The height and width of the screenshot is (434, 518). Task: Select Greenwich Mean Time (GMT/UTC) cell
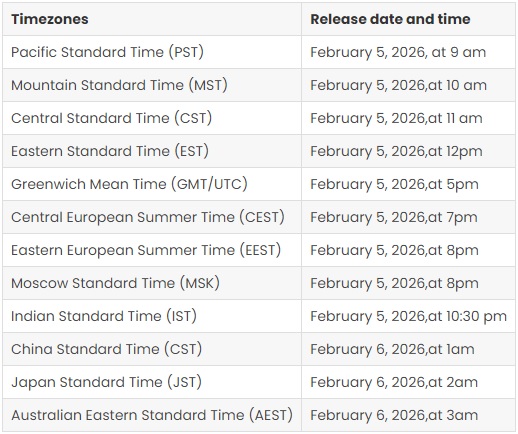pos(152,184)
